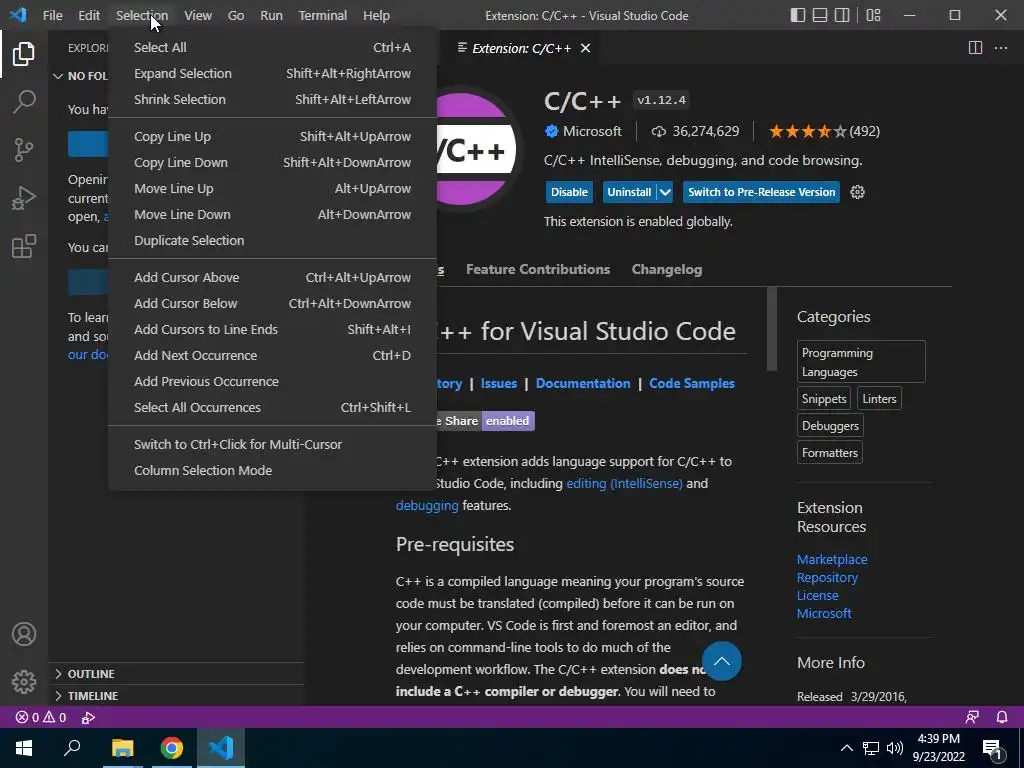Split the editor right

click(x=975, y=48)
